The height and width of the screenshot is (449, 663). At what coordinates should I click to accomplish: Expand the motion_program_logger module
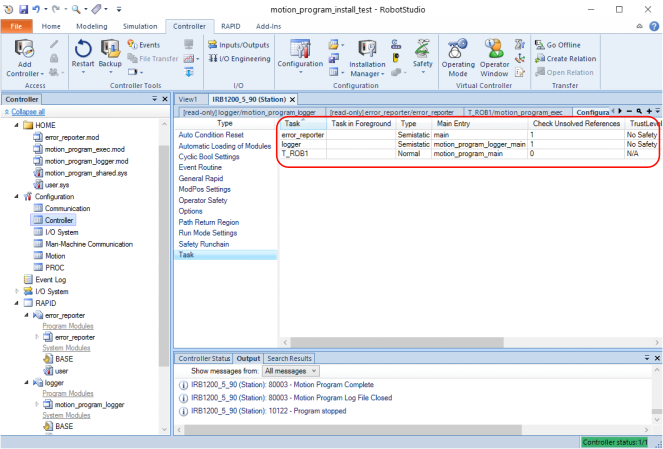pyautogui.click(x=37, y=404)
